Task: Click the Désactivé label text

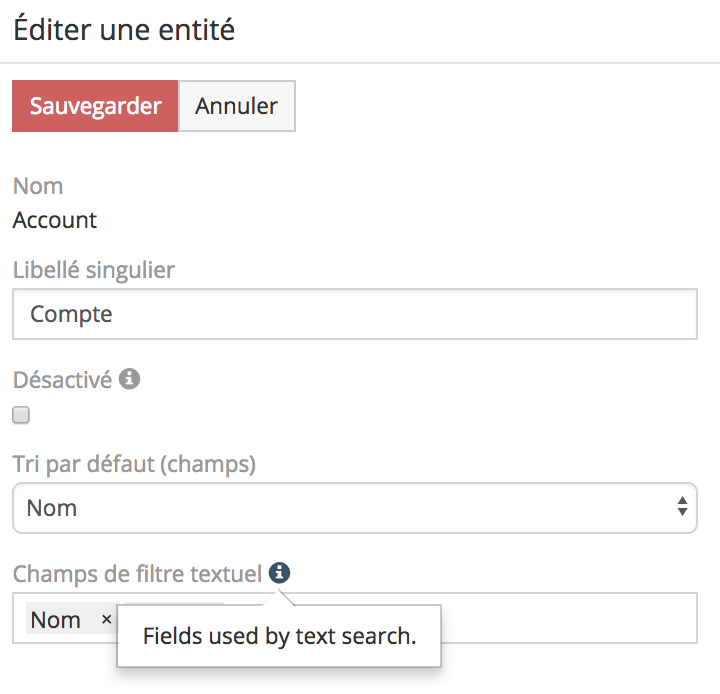Action: pos(62,380)
